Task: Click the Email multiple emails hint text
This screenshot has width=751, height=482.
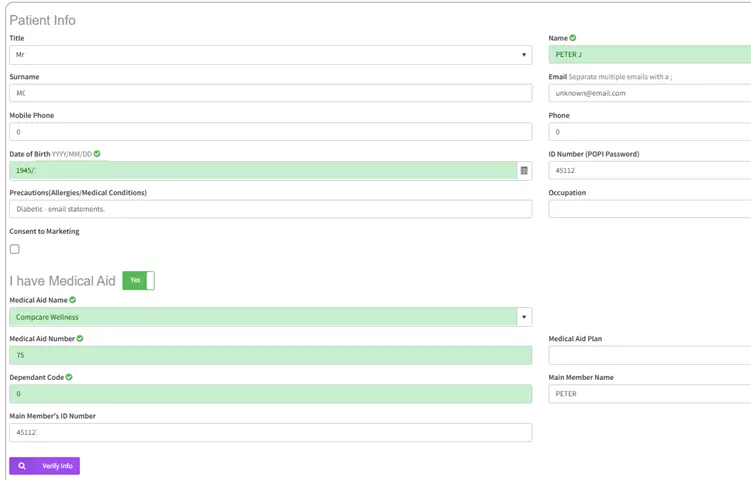Action: pyautogui.click(x=620, y=77)
